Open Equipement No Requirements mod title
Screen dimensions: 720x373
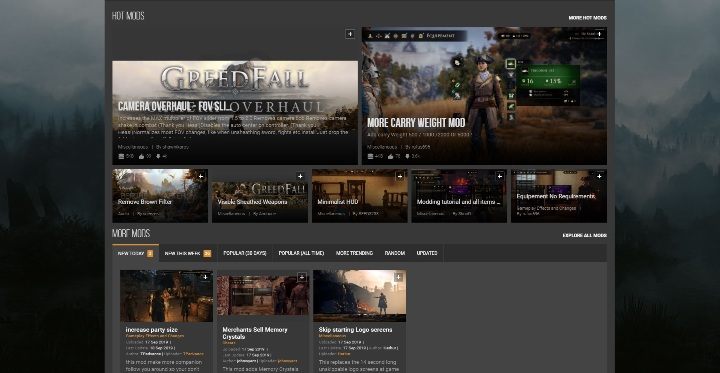[x=556, y=196]
